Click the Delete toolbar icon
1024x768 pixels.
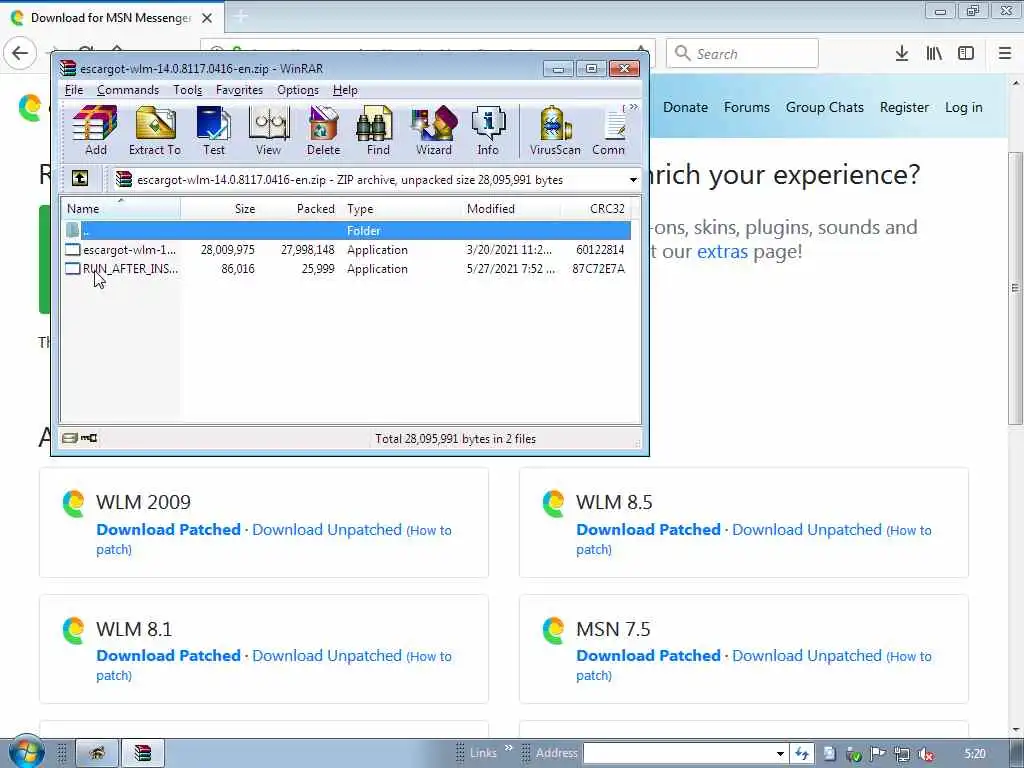click(x=323, y=131)
